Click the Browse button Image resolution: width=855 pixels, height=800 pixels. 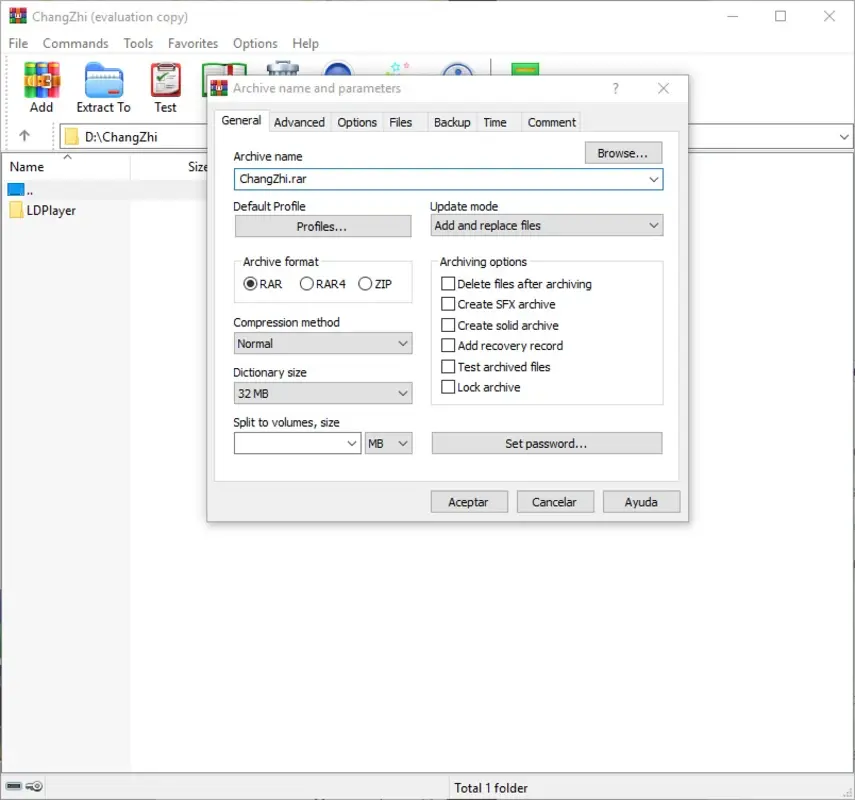pos(622,152)
